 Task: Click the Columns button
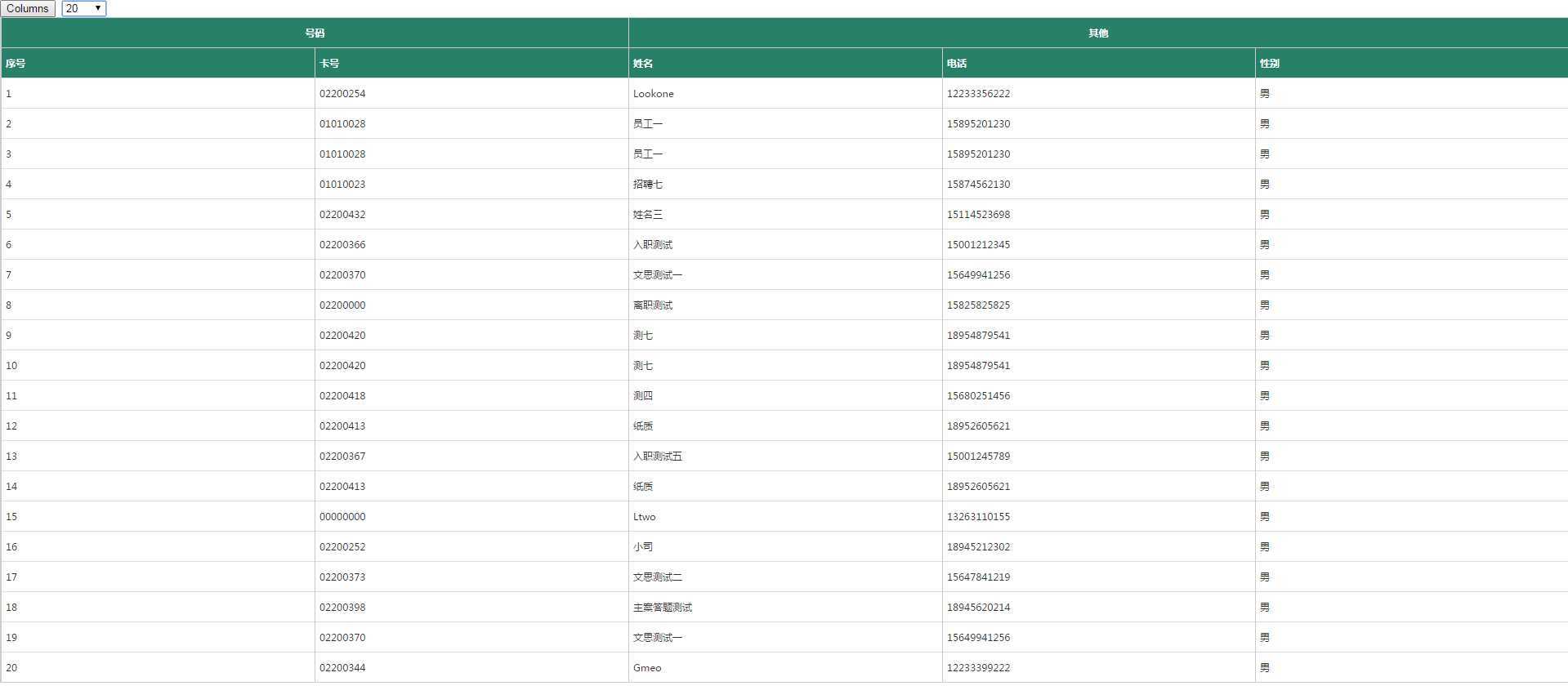[x=28, y=8]
